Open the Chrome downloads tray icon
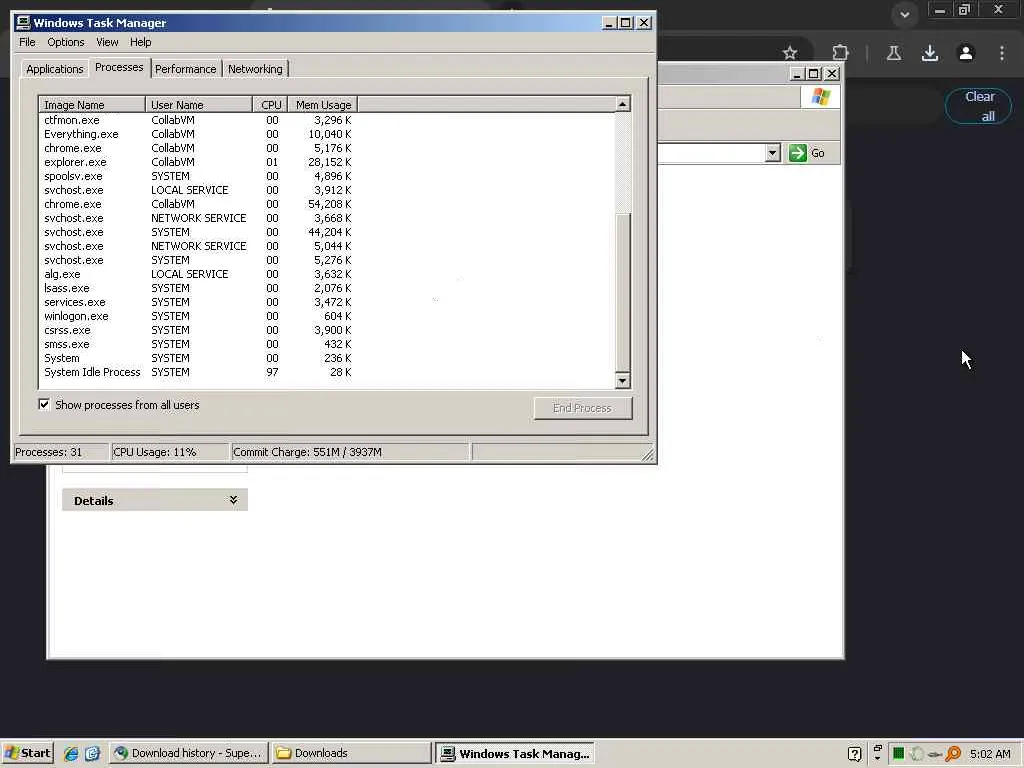The width and height of the screenshot is (1024, 768). pyautogui.click(x=930, y=53)
